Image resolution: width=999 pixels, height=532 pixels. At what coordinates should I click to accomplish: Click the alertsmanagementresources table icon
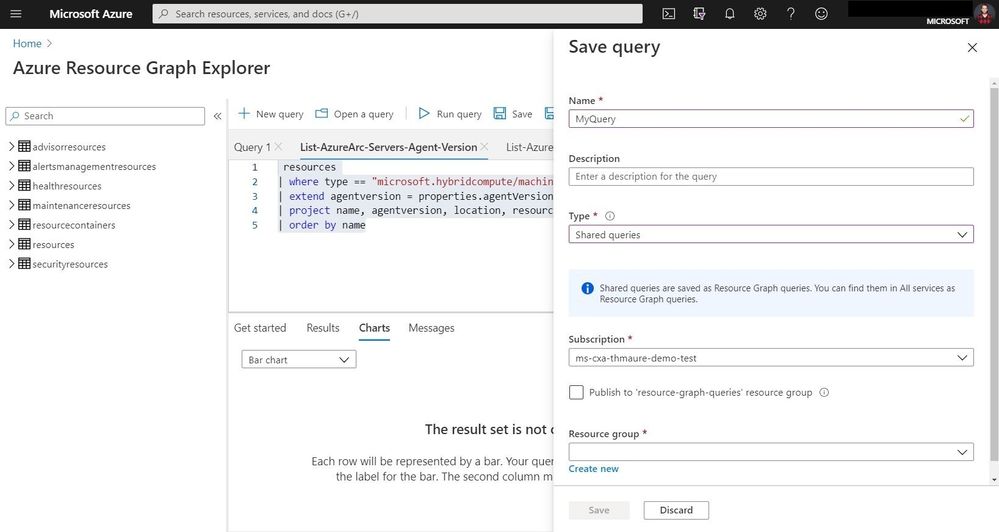pos(24,166)
